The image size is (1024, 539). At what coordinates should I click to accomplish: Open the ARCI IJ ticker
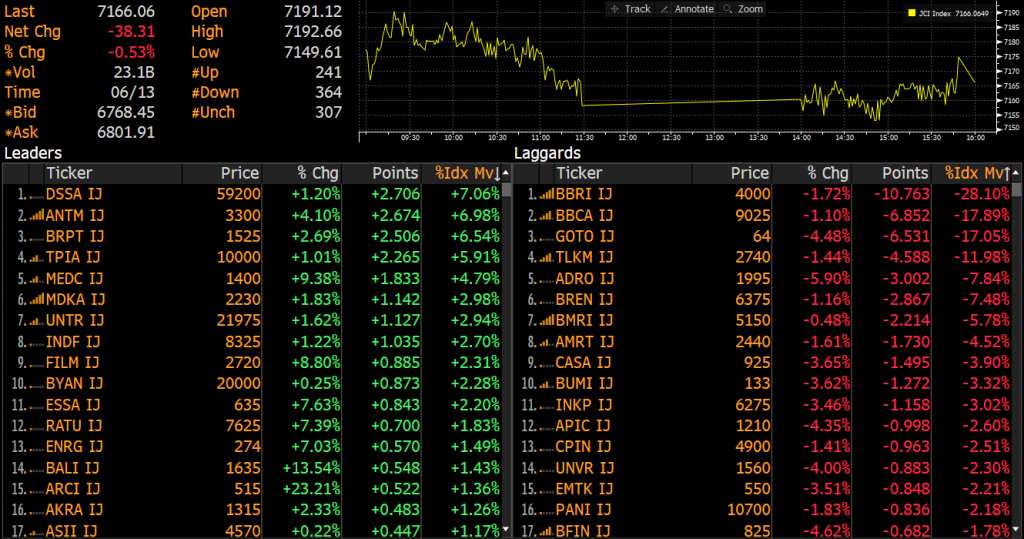(x=72, y=489)
